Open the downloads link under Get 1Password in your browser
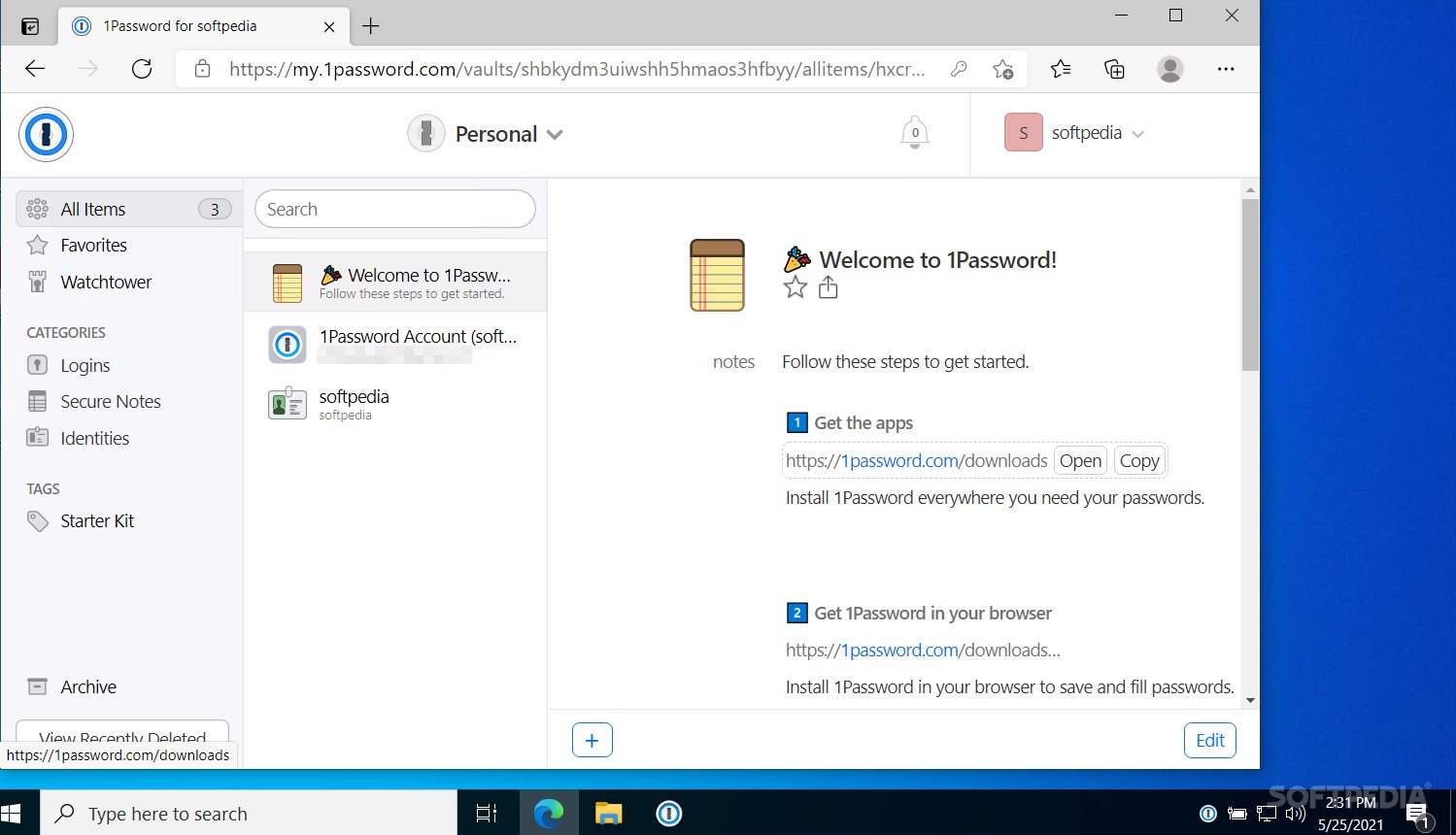Viewport: 1456px width, 835px height. tap(923, 650)
